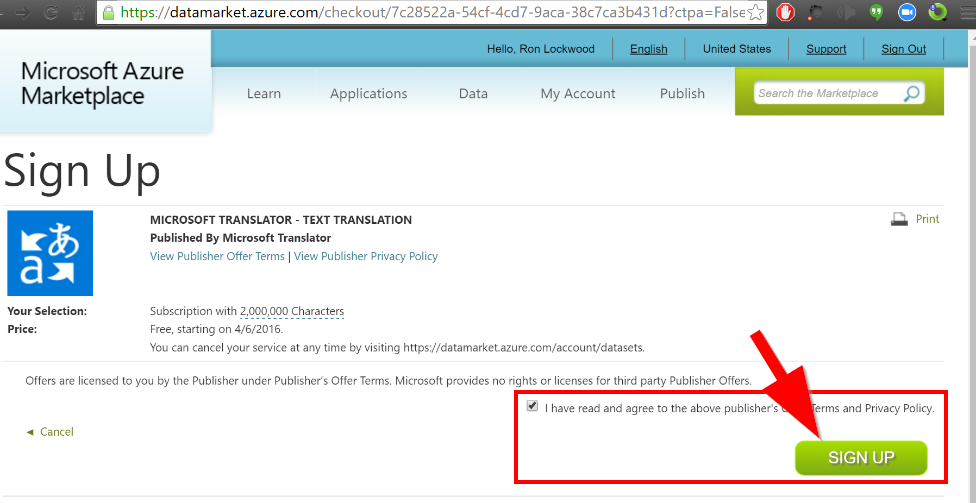Click the Microsoft Translator - Text Translation title
The height and width of the screenshot is (503, 976).
(281, 220)
